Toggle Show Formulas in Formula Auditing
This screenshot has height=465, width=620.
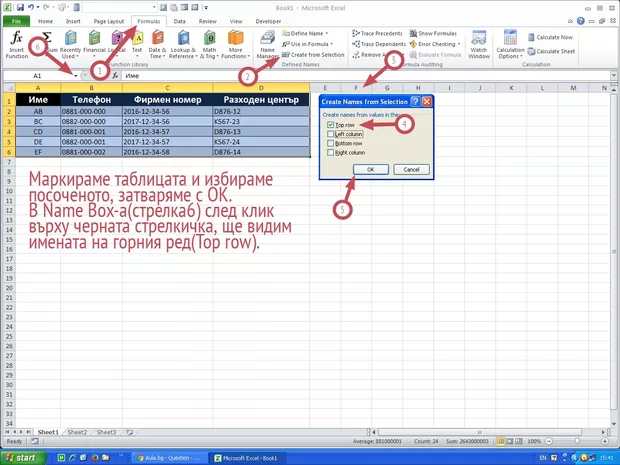point(433,34)
